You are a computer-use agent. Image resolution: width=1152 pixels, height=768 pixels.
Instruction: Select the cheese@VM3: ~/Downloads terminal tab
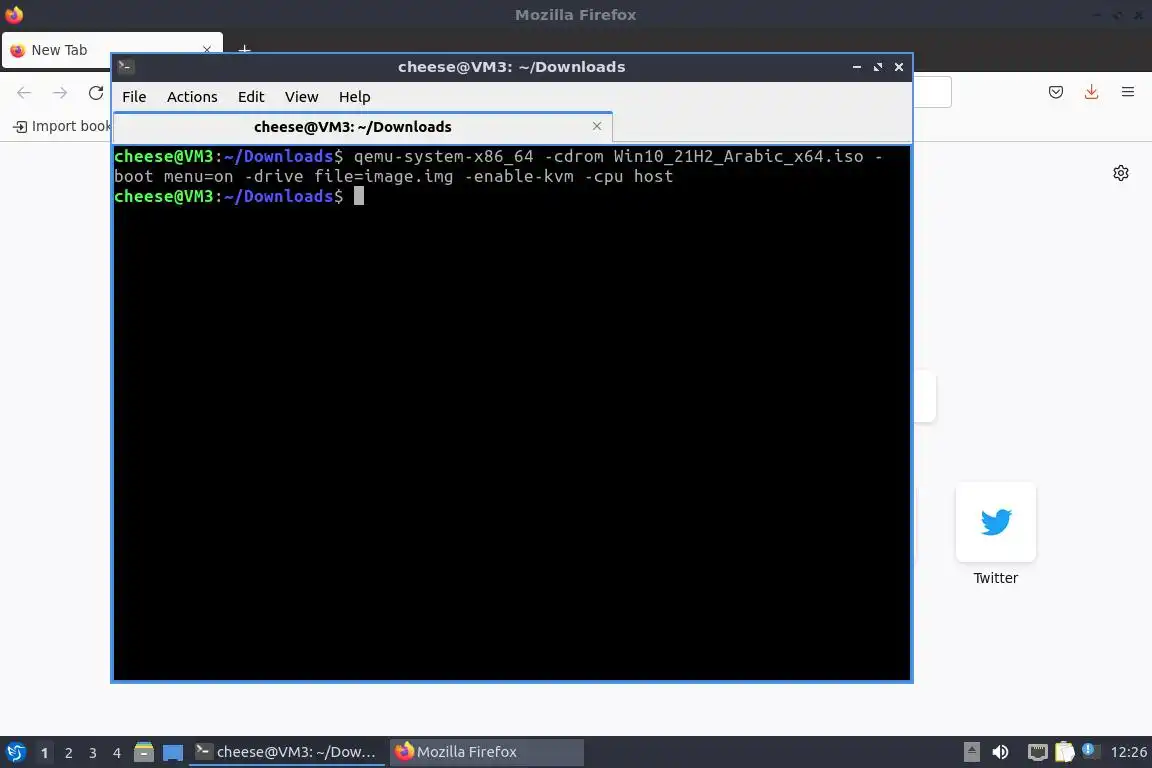[x=363, y=126]
